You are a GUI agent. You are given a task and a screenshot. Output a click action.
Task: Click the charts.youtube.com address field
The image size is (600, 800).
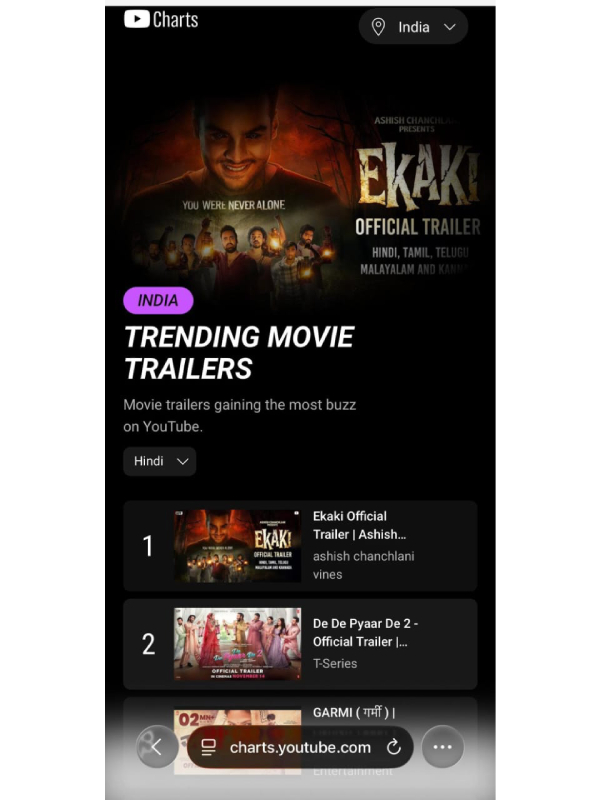pos(300,747)
